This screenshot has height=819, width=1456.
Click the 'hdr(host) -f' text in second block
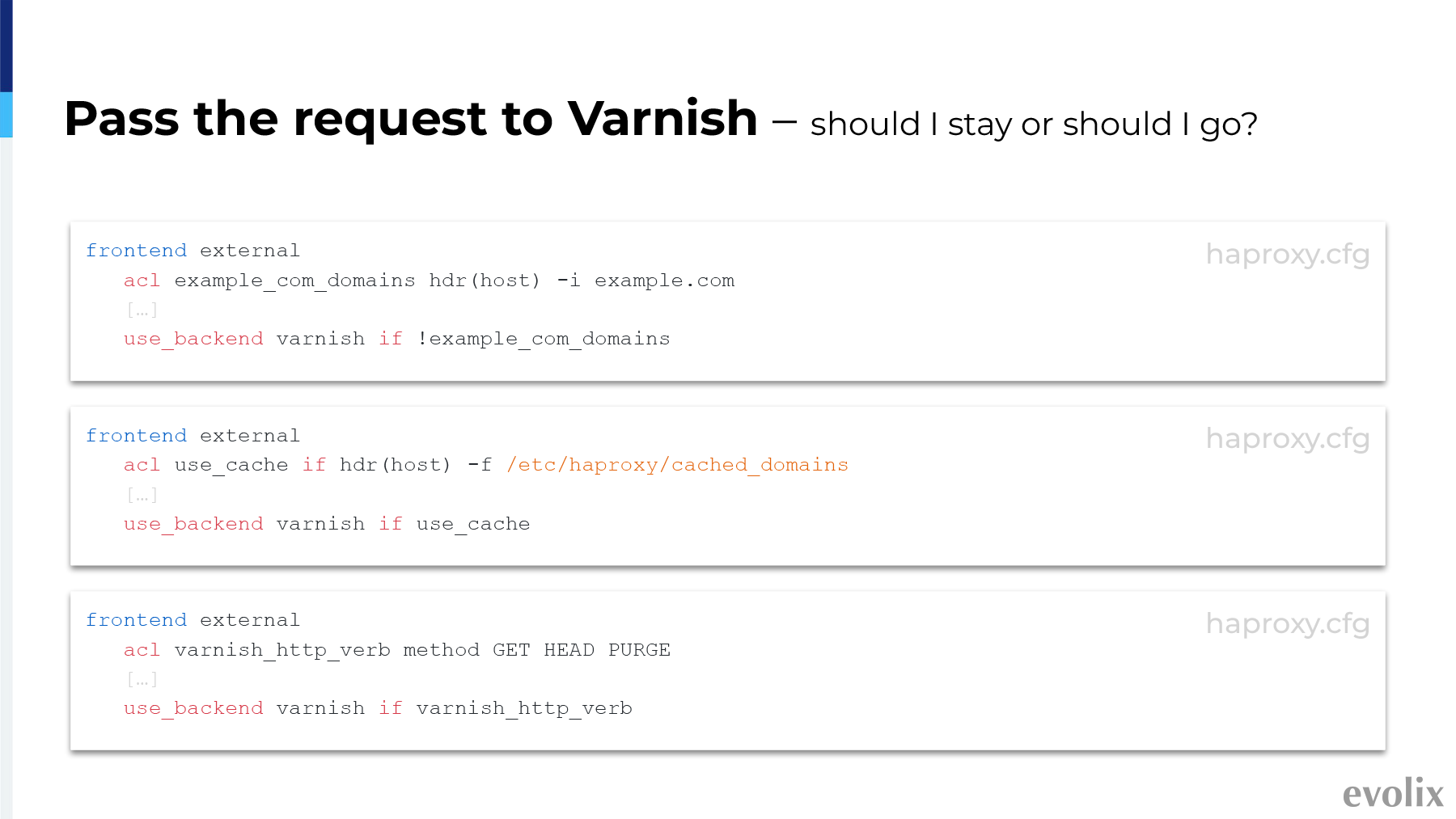coord(416,465)
